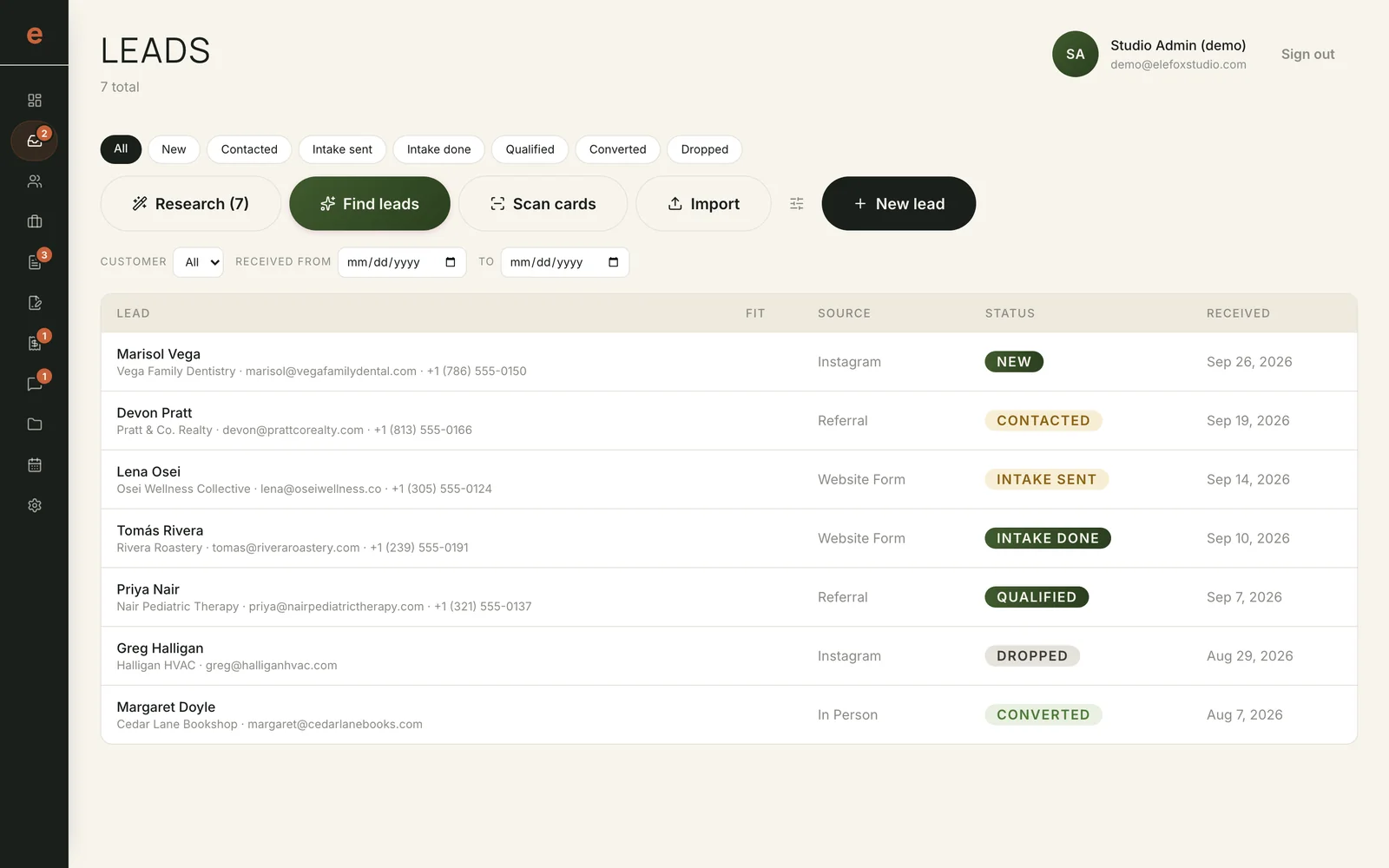Open calendar picker in Received From field
Viewport: 1389px width, 868px height.
(x=451, y=262)
